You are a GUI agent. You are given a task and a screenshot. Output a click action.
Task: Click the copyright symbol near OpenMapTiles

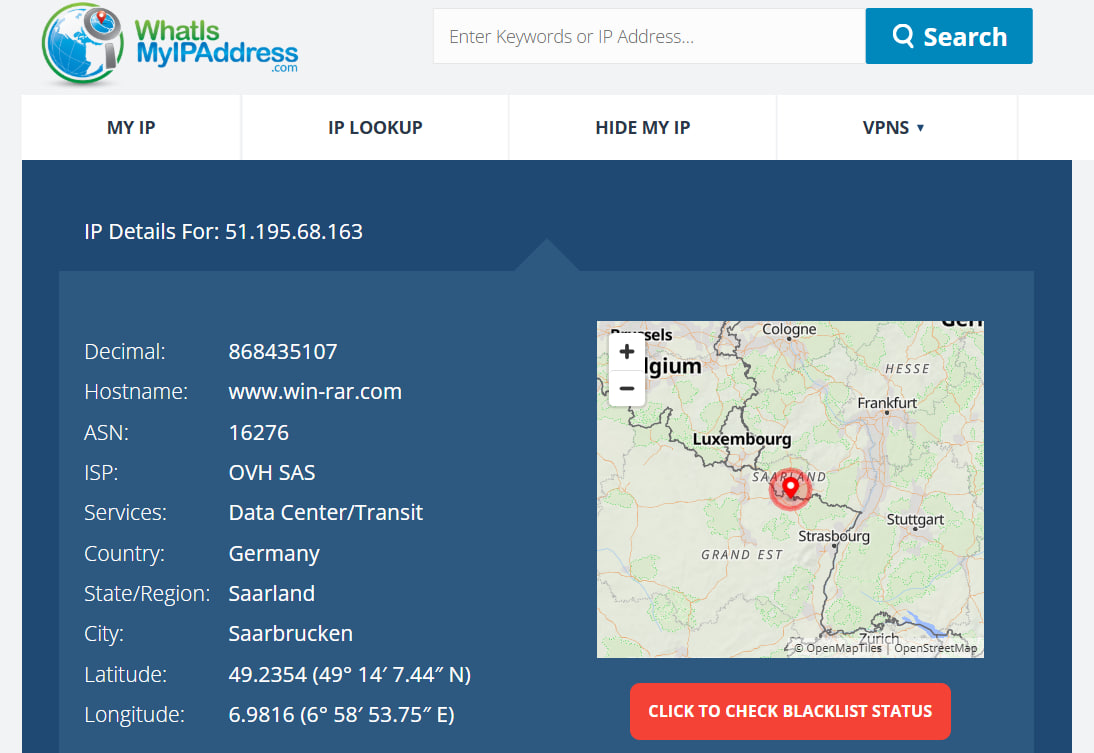point(799,647)
